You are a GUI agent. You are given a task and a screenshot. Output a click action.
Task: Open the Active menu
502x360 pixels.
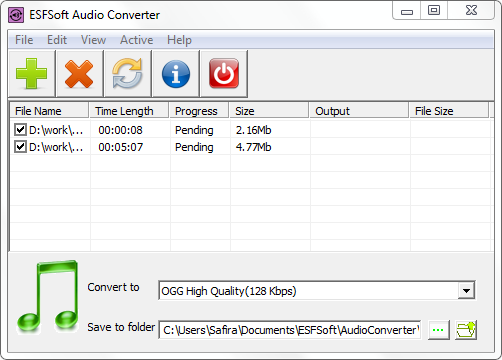click(137, 40)
